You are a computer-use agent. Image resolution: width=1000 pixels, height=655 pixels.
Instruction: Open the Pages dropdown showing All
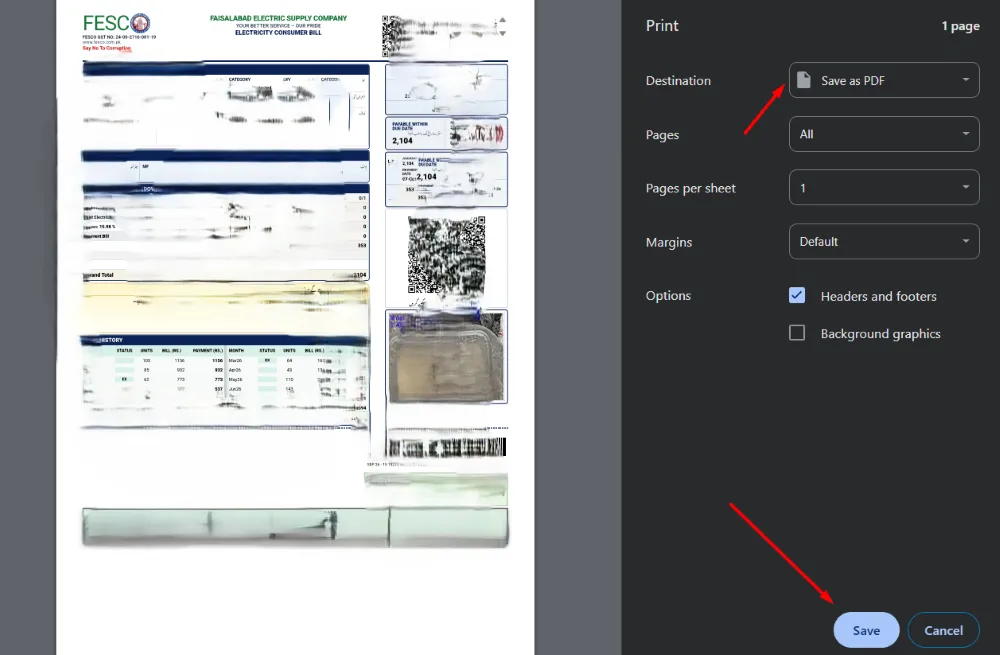point(884,134)
